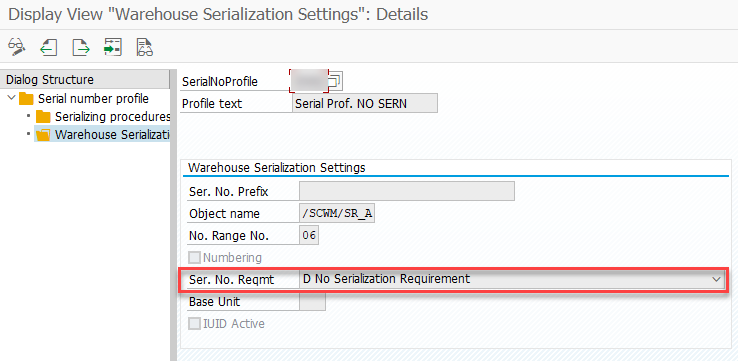Viewport: 738px width, 361px height.
Task: Toggle the Numbering checkbox
Action: (194, 257)
